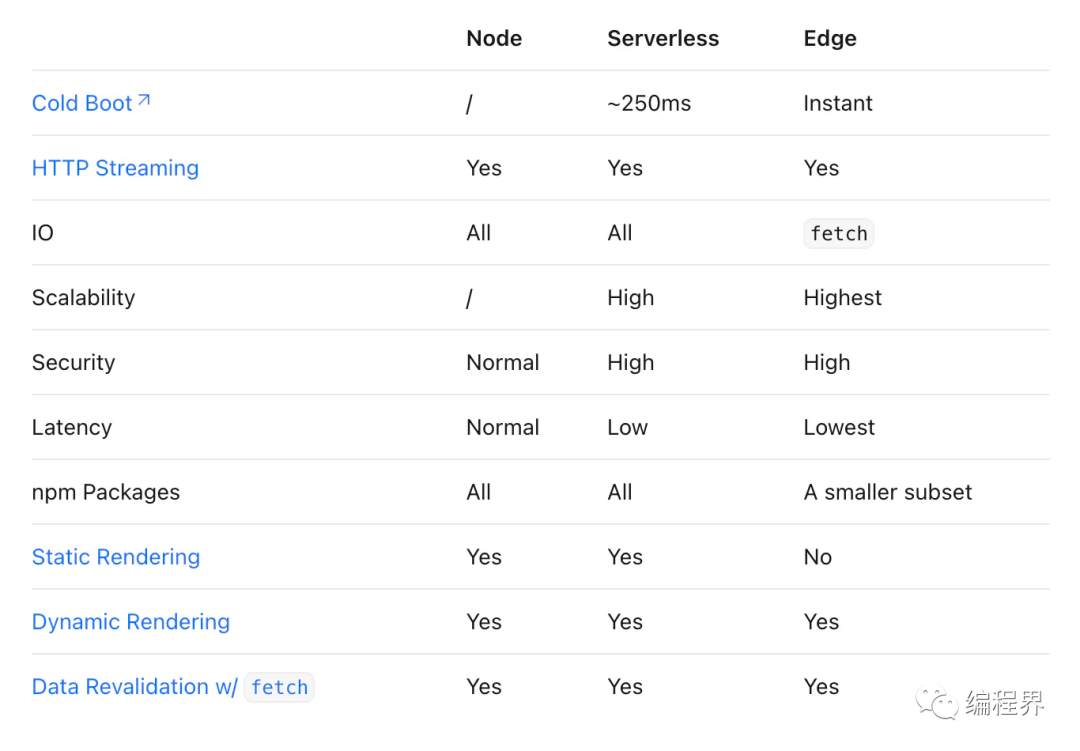Screen dimensions: 1080x751
Task: Click the fetch code badge in Data Revalidation
Action: (279, 687)
